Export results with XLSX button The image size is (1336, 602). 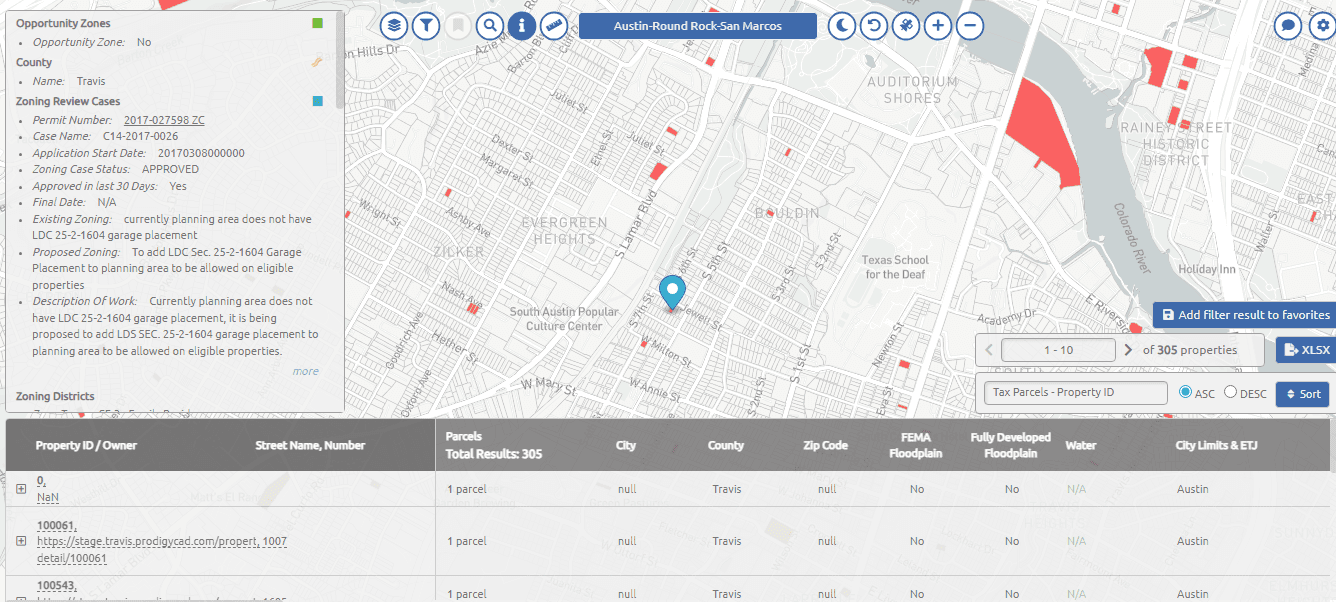(x=1306, y=350)
